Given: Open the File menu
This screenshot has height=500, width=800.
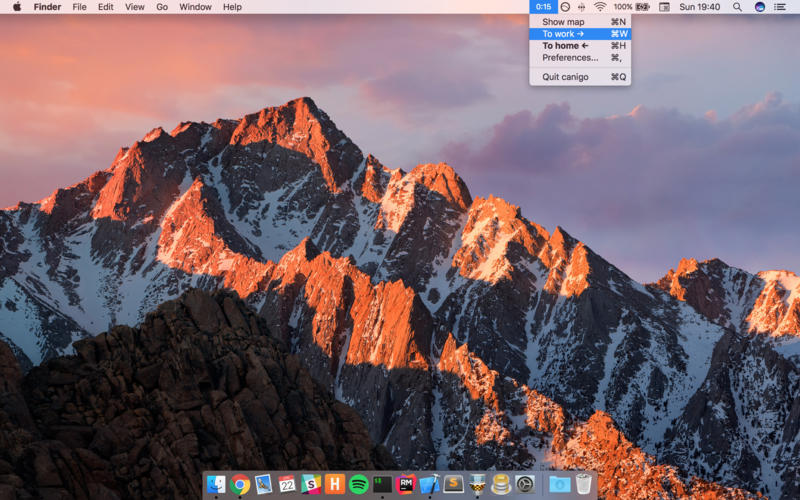Looking at the screenshot, I should [x=79, y=7].
